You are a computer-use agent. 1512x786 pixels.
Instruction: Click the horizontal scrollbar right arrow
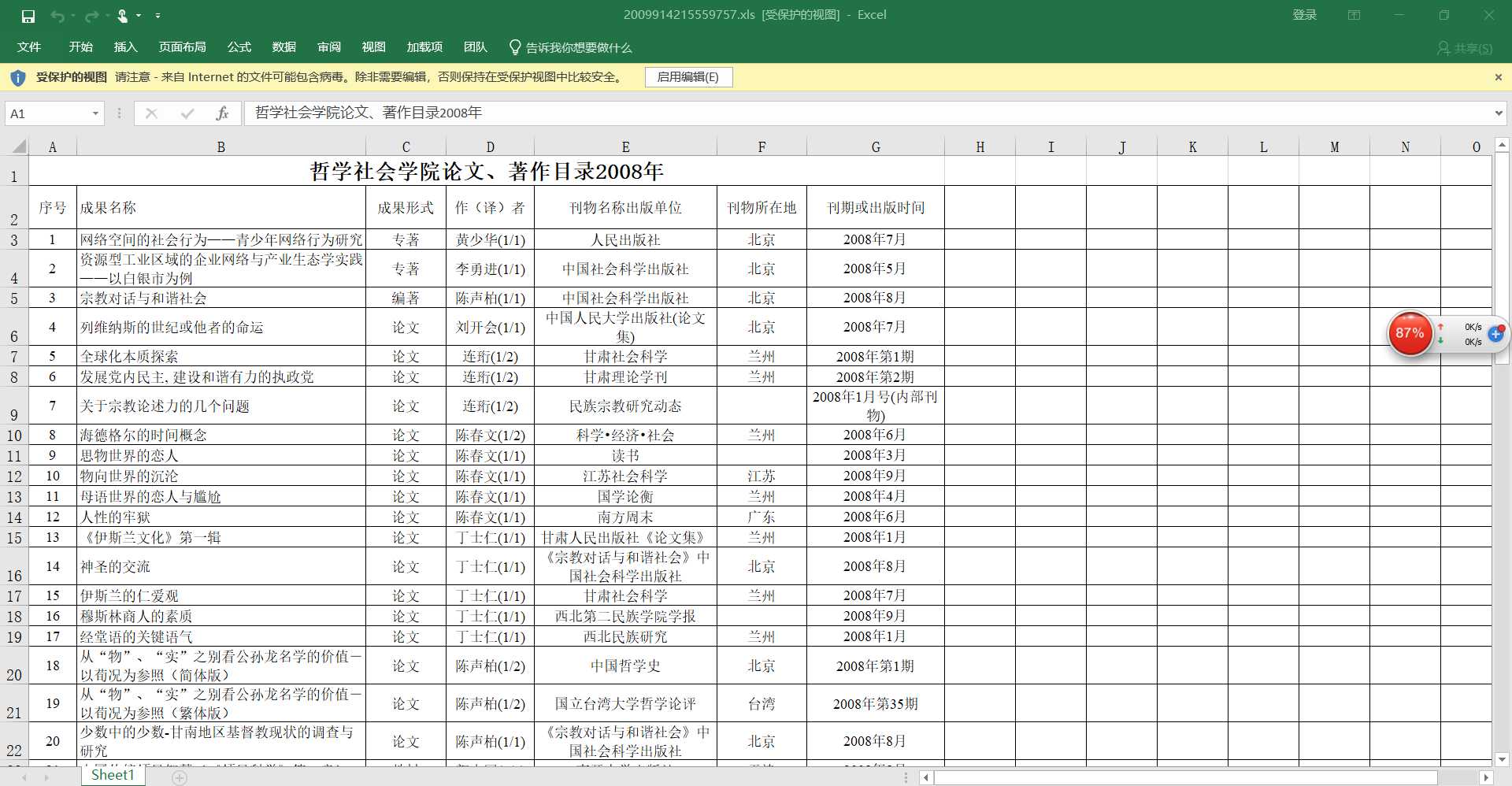1486,778
